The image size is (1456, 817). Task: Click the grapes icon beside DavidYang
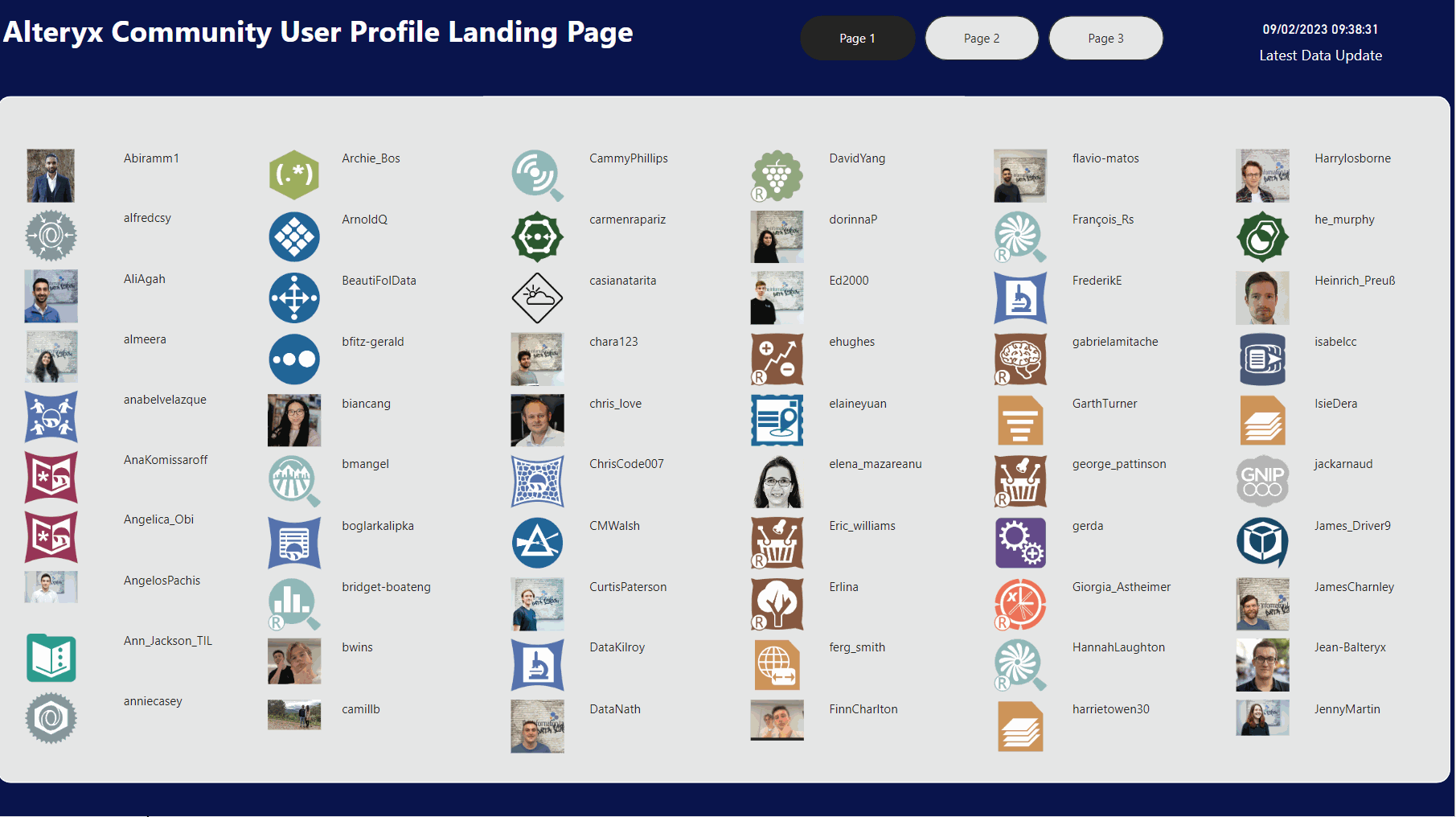coord(777,175)
